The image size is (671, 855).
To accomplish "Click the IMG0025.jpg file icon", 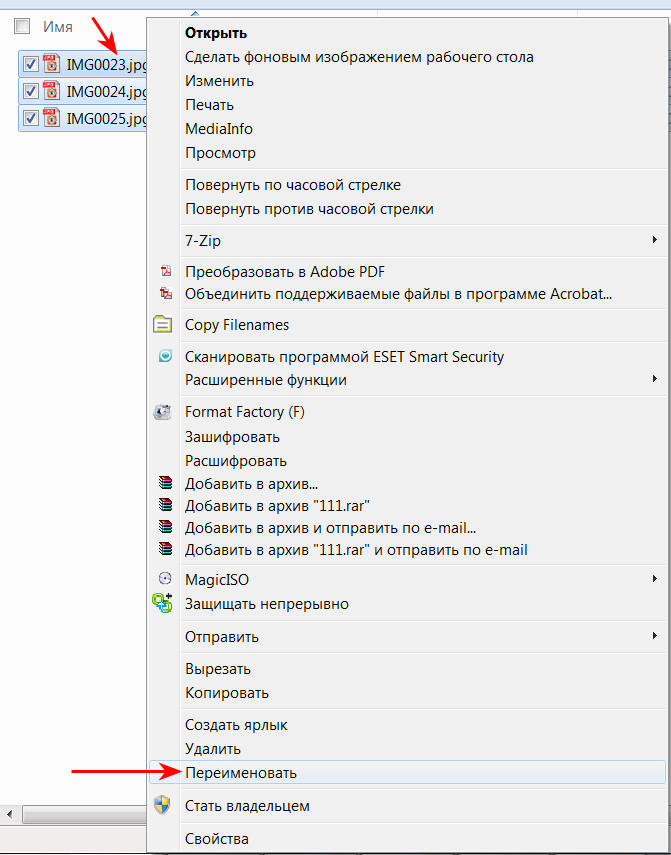I will pyautogui.click(x=51, y=118).
